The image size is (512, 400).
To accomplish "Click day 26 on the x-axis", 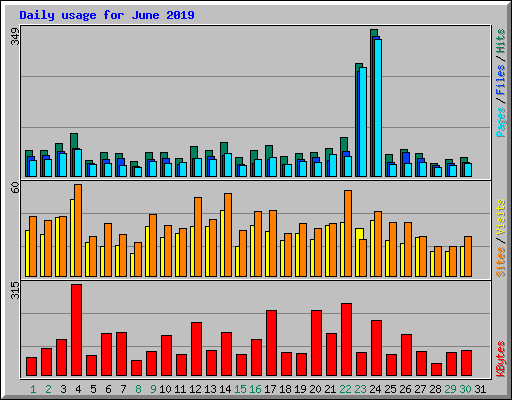I will [x=405, y=389].
